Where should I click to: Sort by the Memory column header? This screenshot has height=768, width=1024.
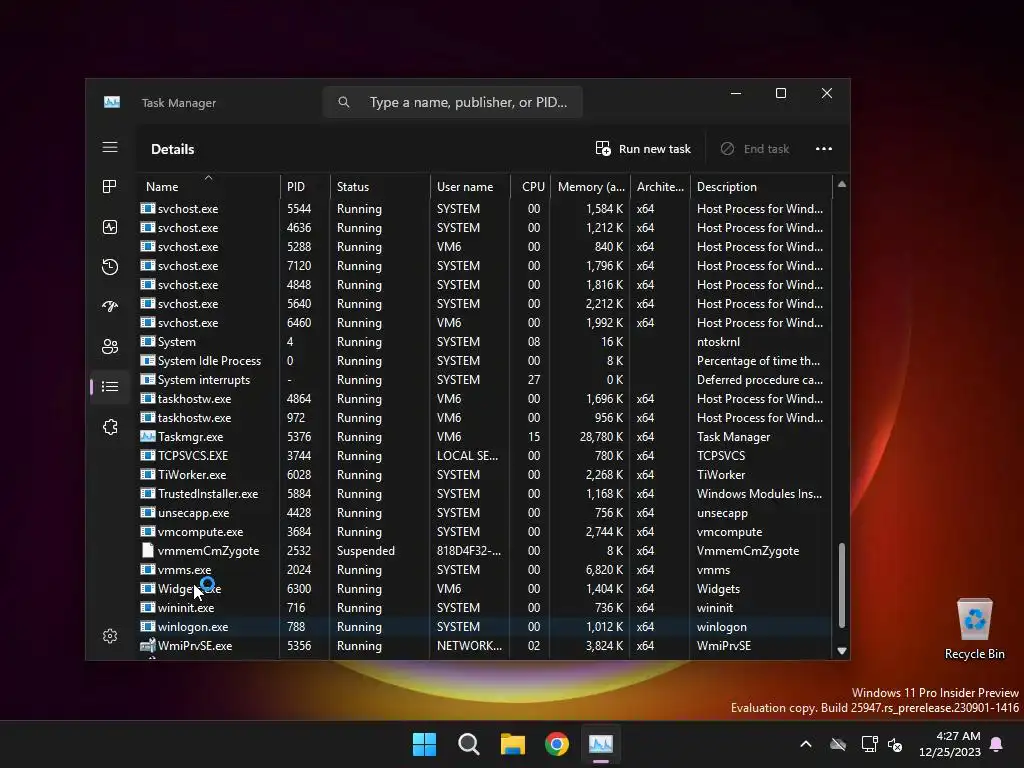pyautogui.click(x=590, y=187)
